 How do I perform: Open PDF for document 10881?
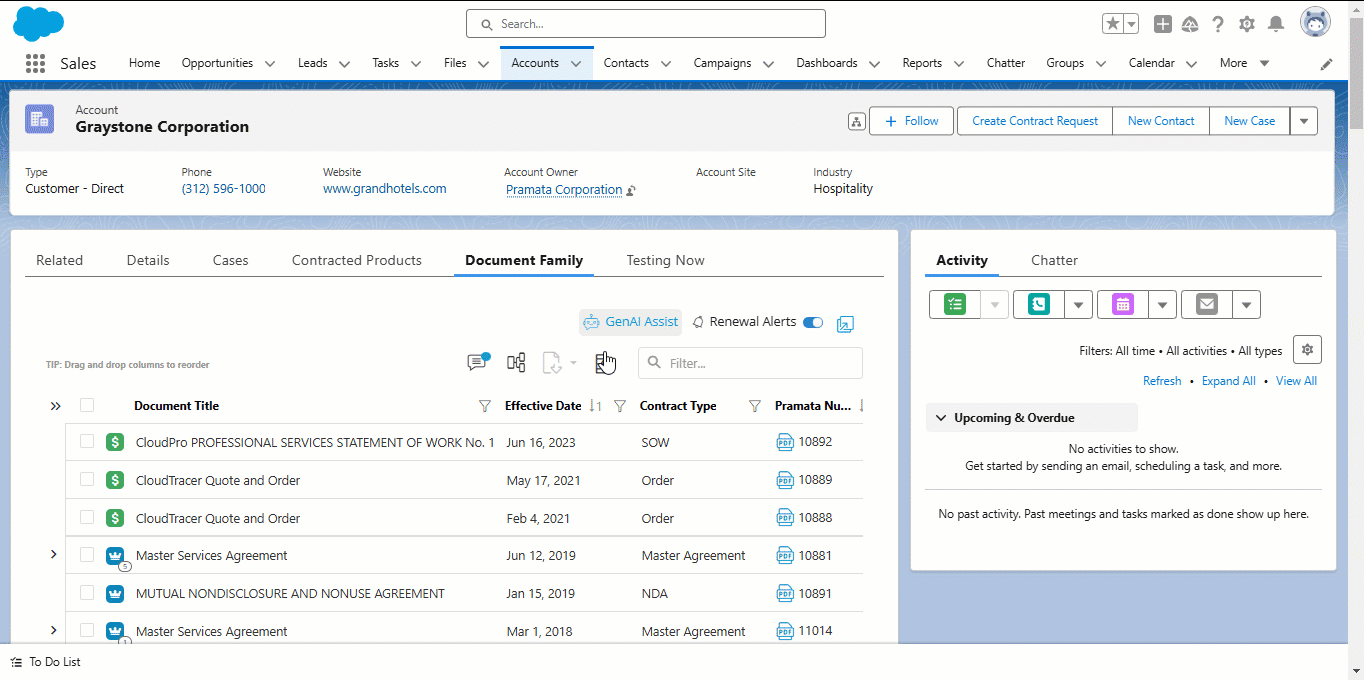click(x=785, y=555)
